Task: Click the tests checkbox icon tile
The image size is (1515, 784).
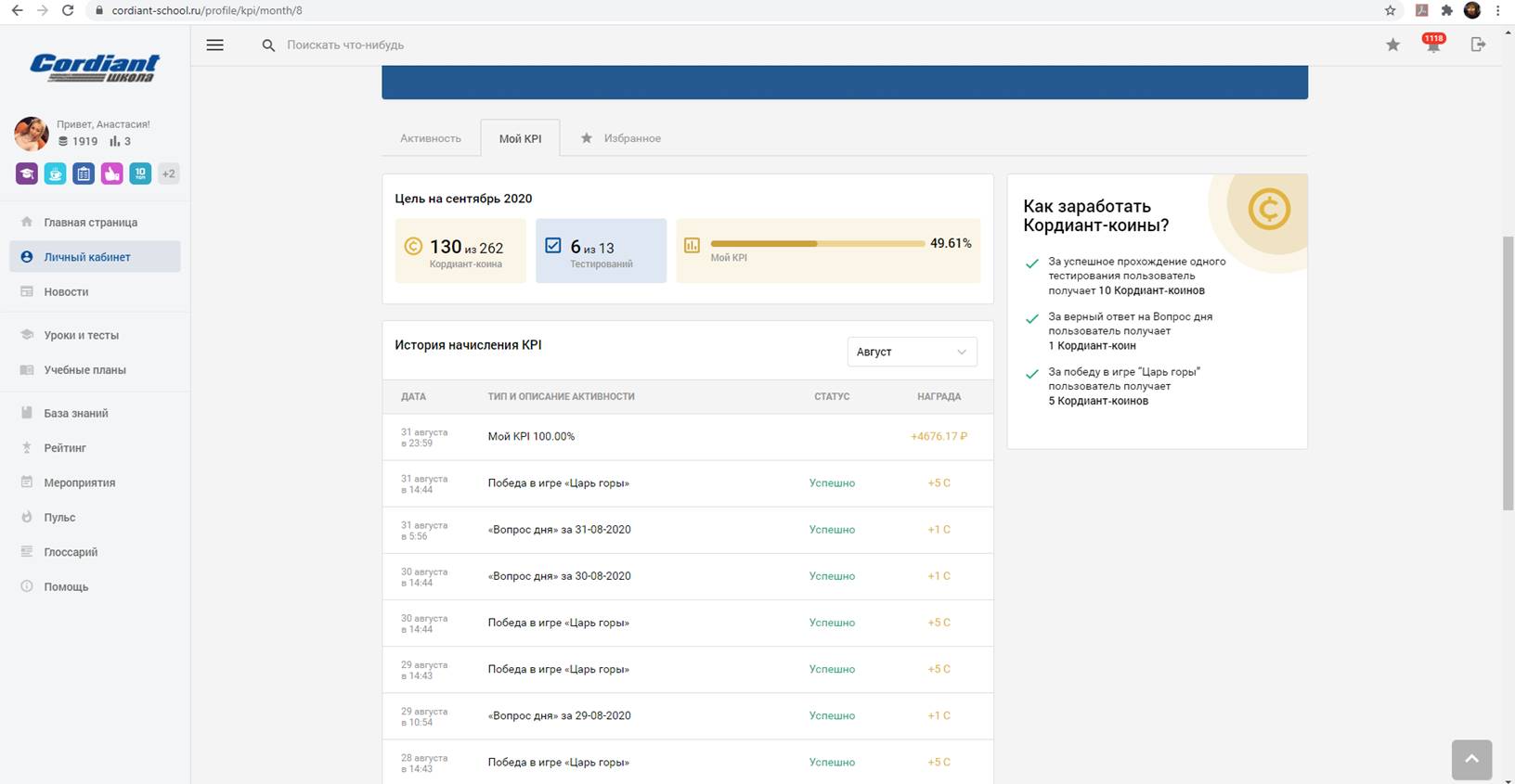Action: (553, 246)
